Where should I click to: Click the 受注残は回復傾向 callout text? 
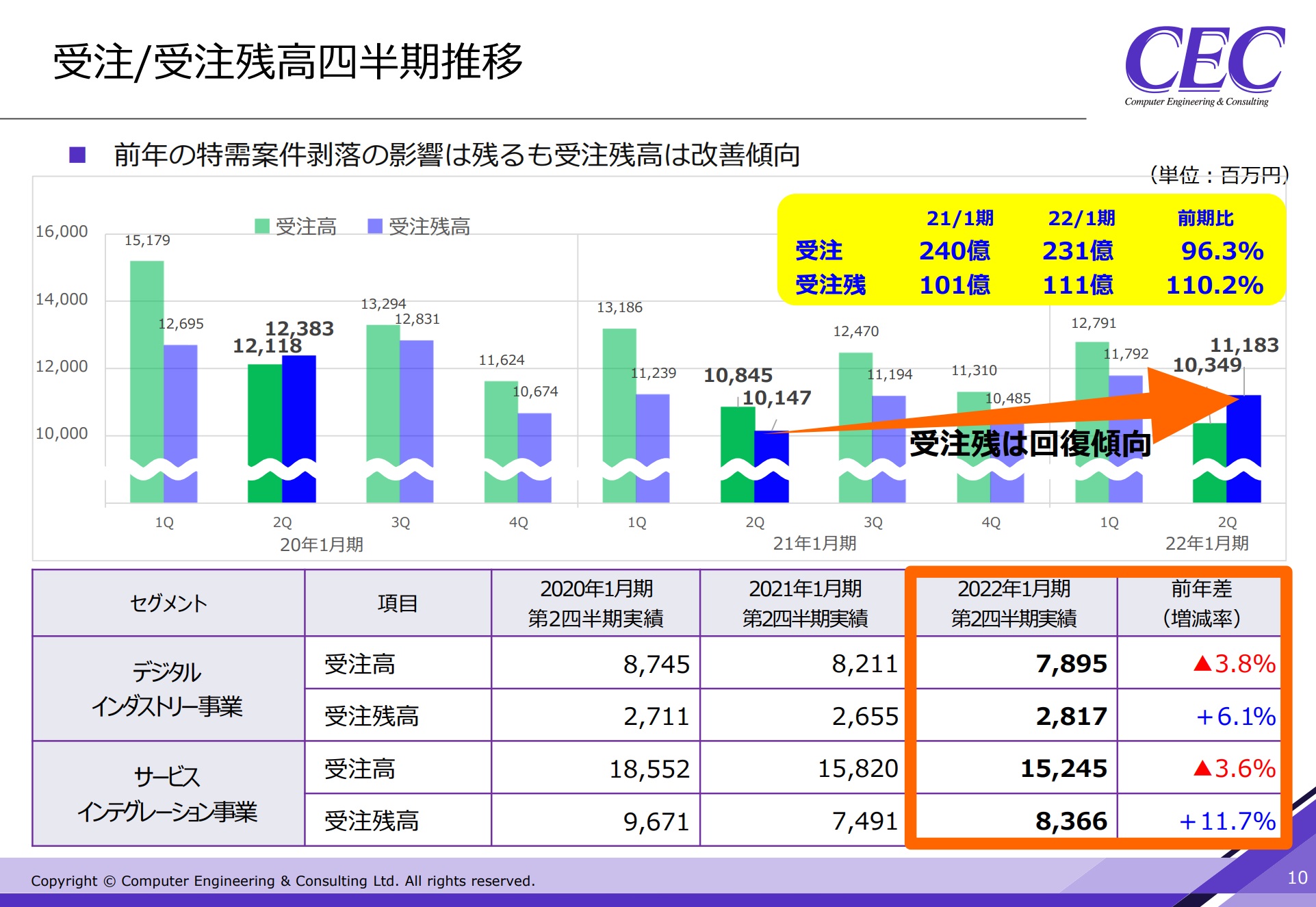coord(1031,444)
